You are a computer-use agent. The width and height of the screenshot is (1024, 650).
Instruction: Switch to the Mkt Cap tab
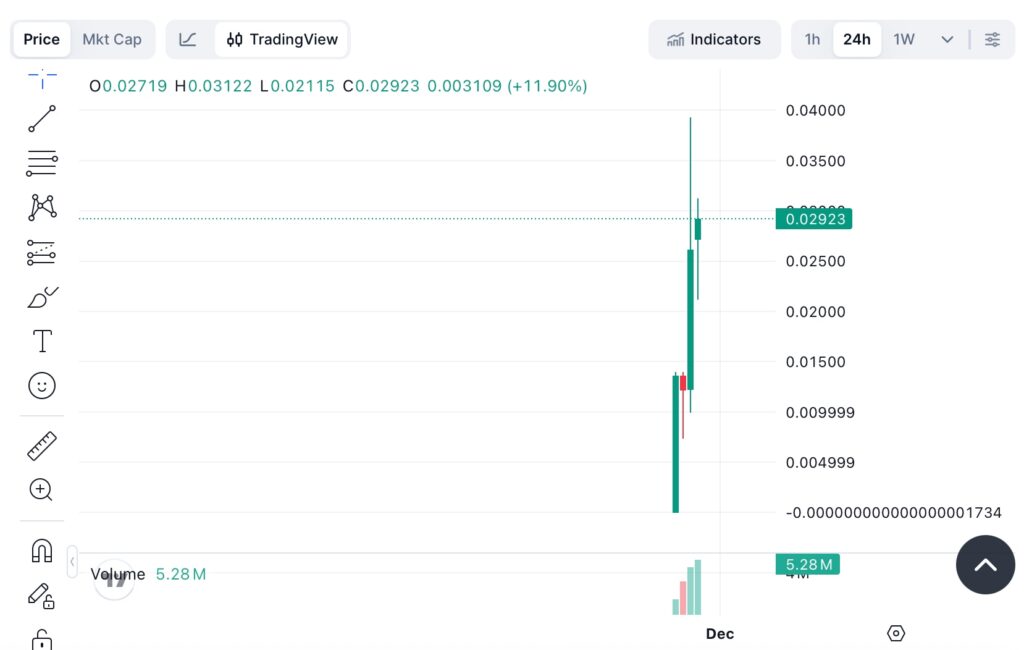112,39
